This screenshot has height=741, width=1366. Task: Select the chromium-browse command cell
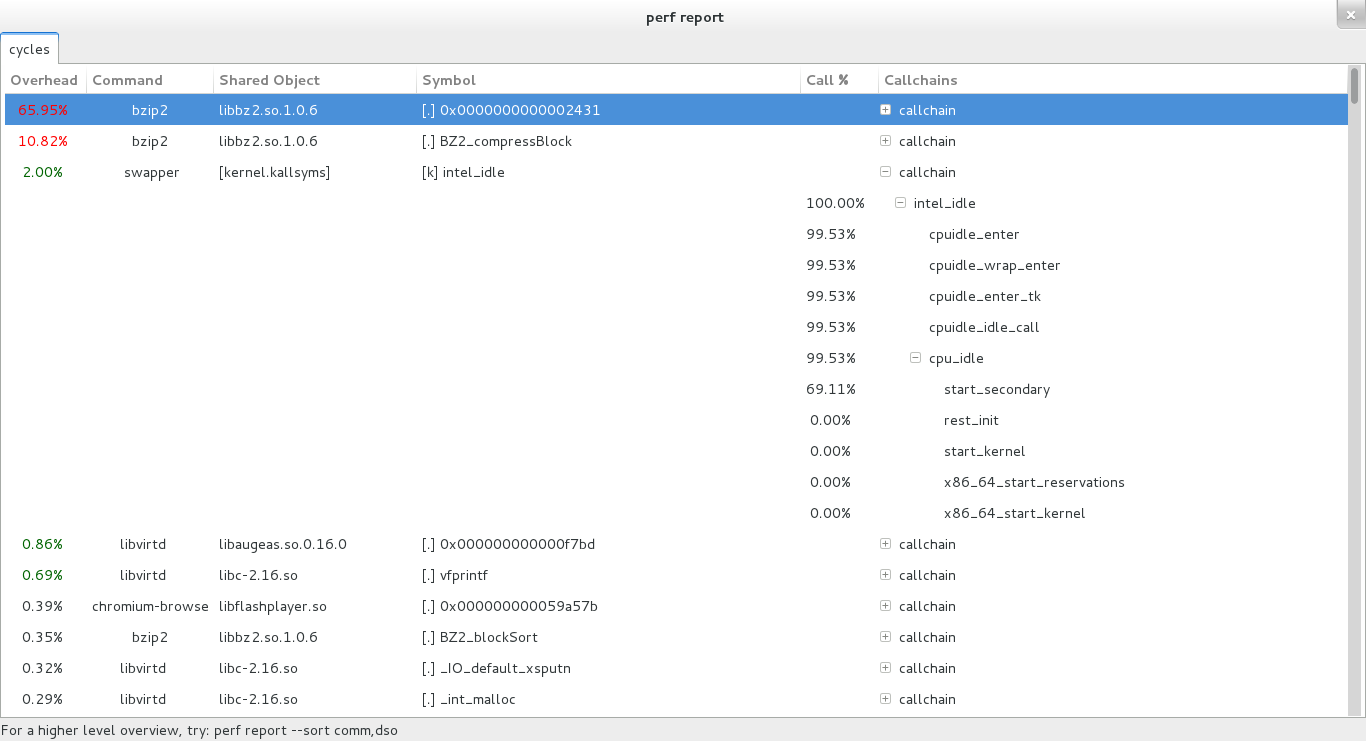point(150,606)
